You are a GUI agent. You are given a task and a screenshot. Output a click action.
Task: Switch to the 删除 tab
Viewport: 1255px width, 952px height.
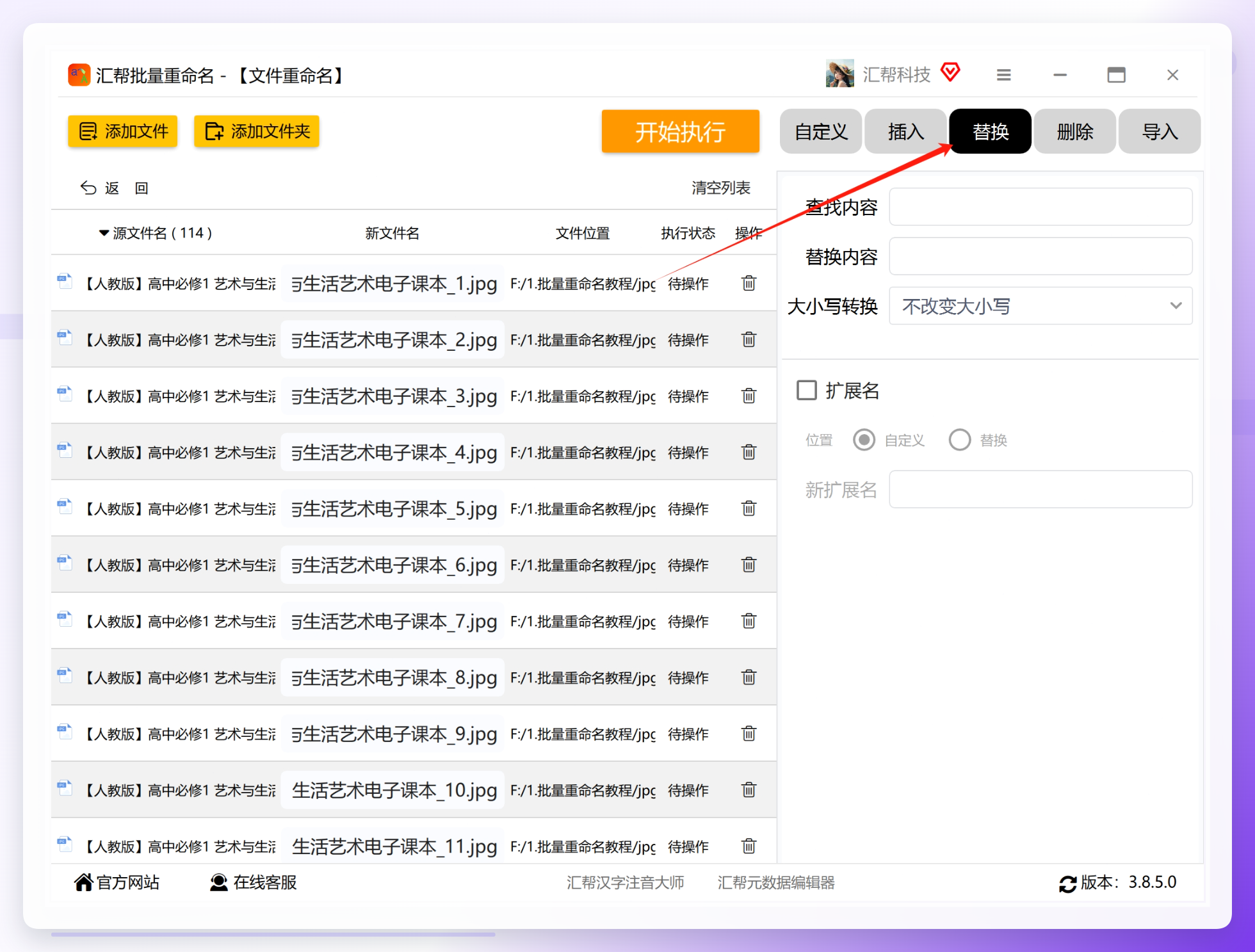click(x=1074, y=131)
